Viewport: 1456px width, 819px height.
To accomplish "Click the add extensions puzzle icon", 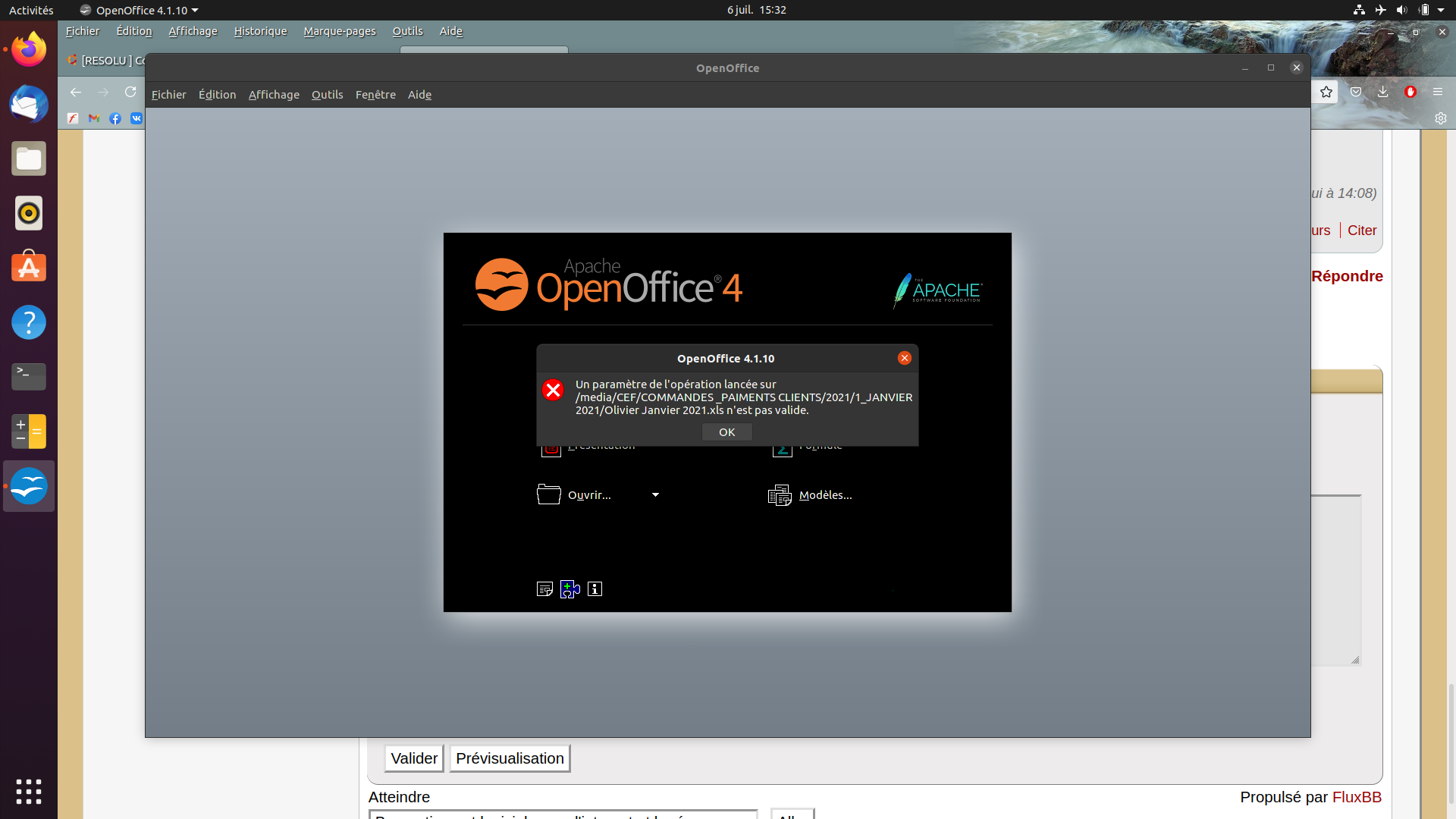I will (x=570, y=589).
